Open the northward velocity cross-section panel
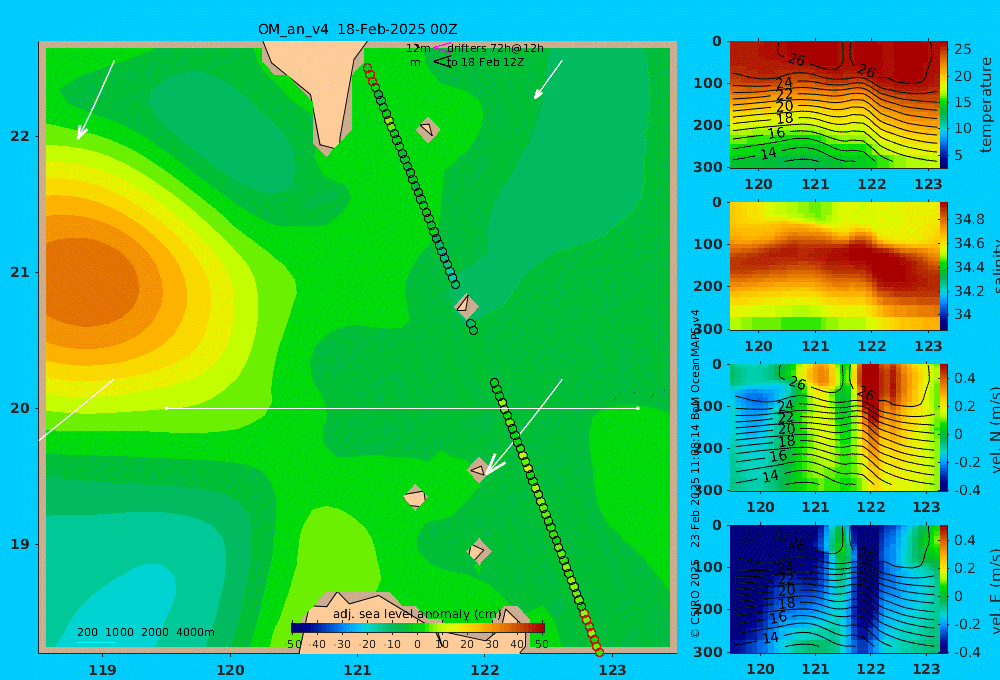This screenshot has height=680, width=1000. (x=834, y=427)
